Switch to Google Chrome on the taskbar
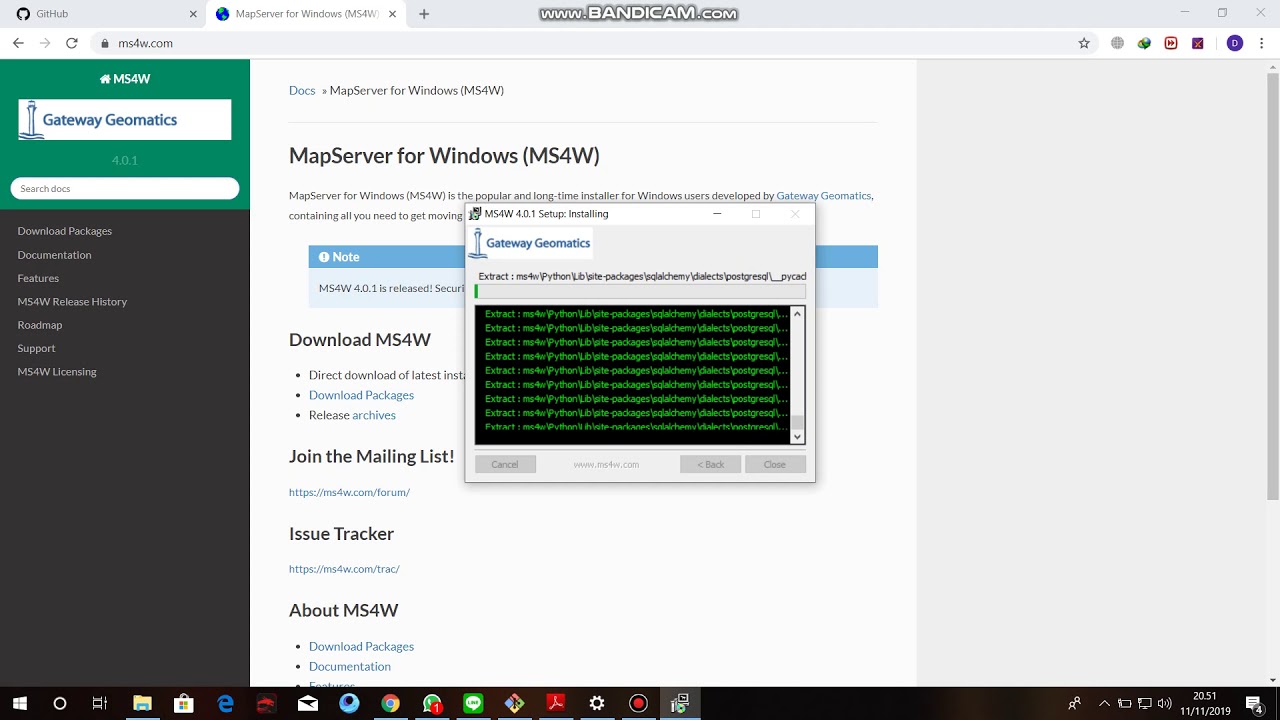Image resolution: width=1280 pixels, height=720 pixels. pyautogui.click(x=390, y=704)
